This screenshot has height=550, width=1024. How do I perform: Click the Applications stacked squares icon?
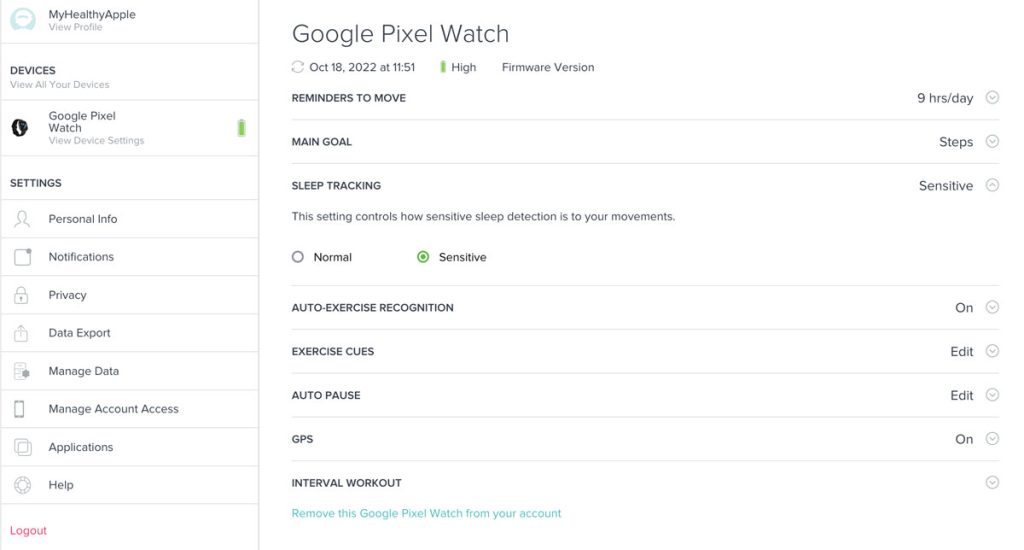[22, 447]
